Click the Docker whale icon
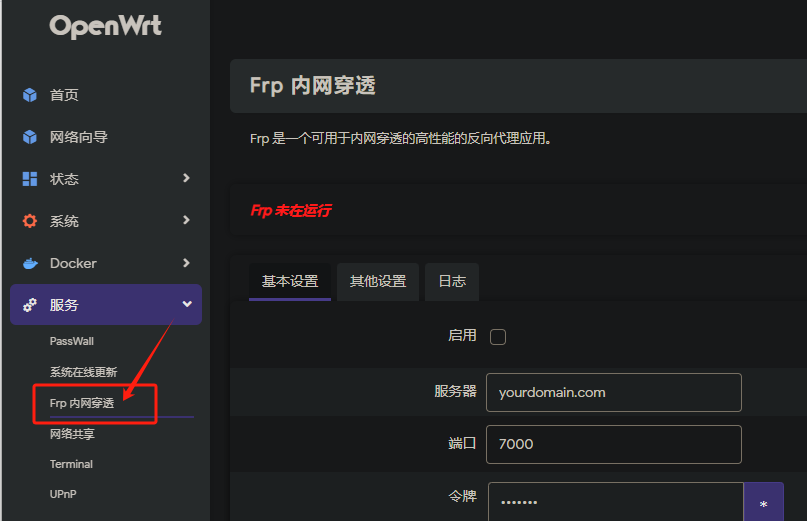 30,264
